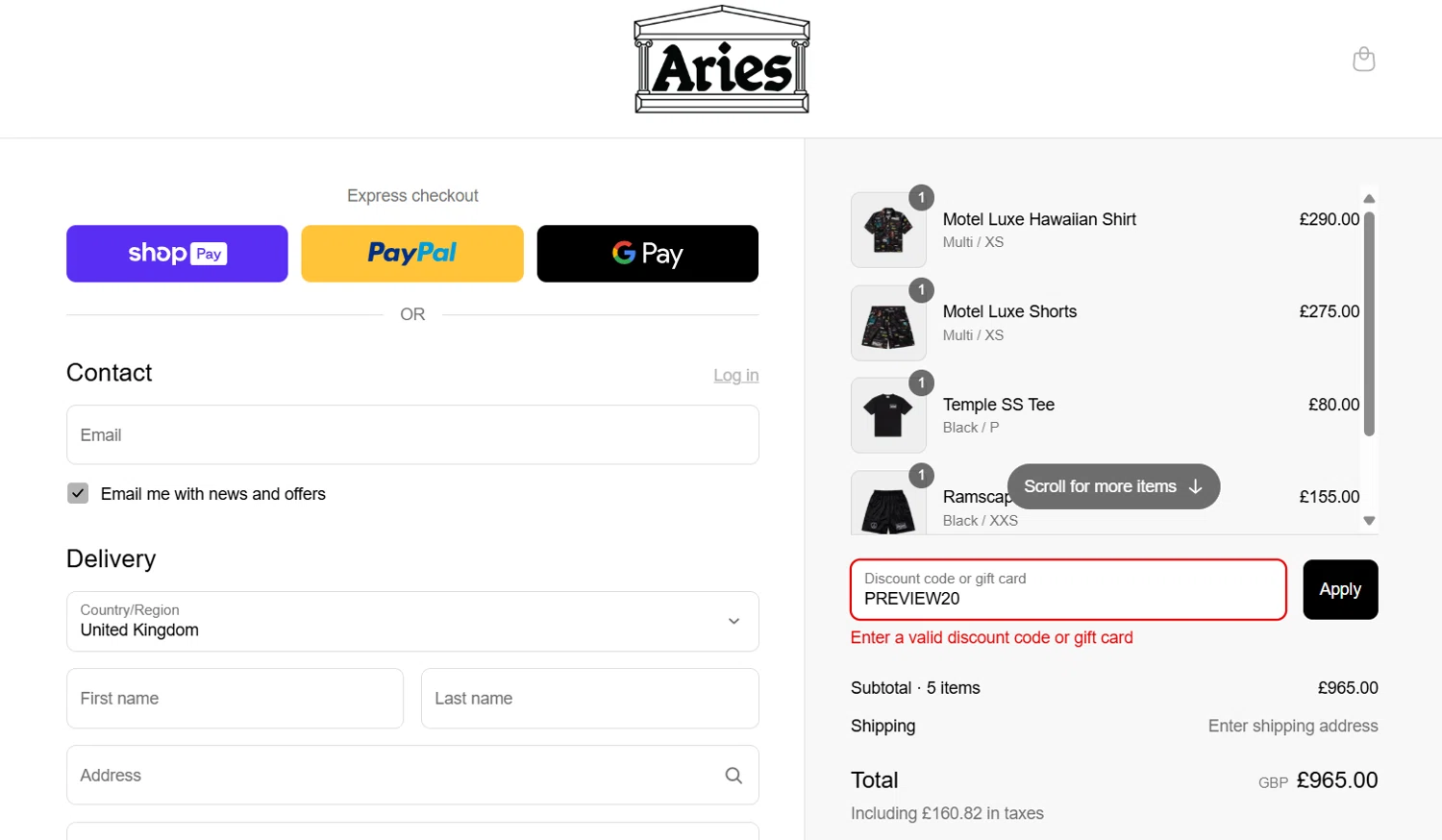Open the shopping bag cart icon

(x=1363, y=60)
